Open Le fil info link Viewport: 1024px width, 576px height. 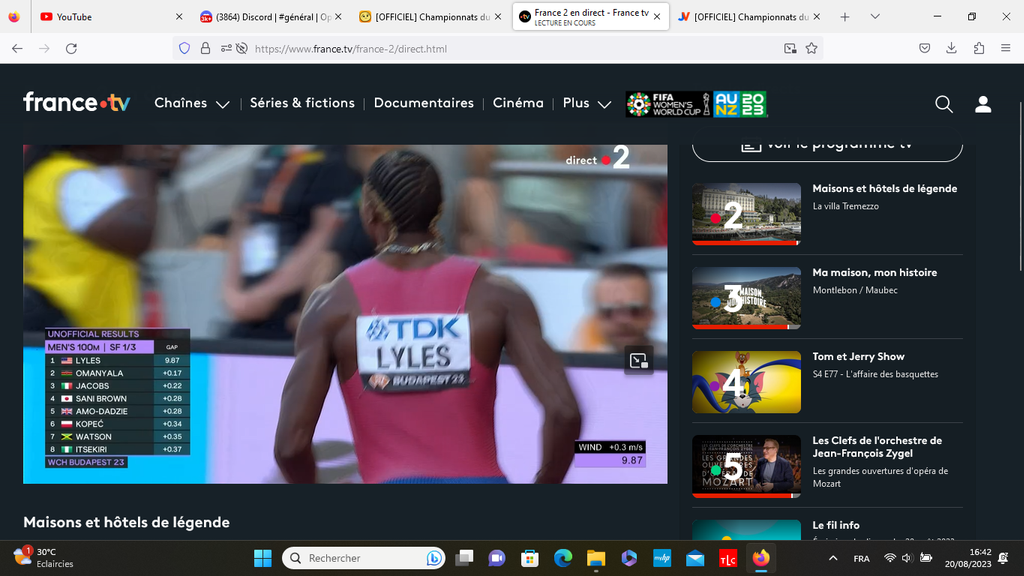click(835, 525)
